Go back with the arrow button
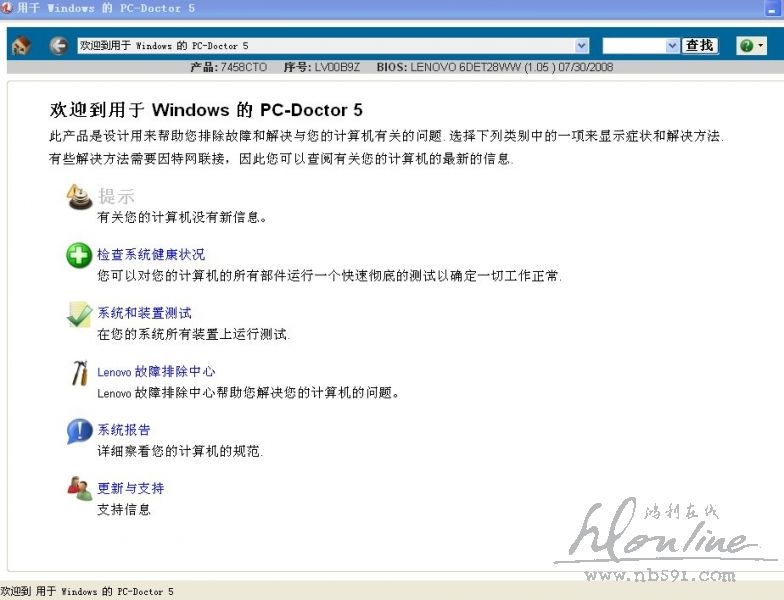 click(58, 46)
